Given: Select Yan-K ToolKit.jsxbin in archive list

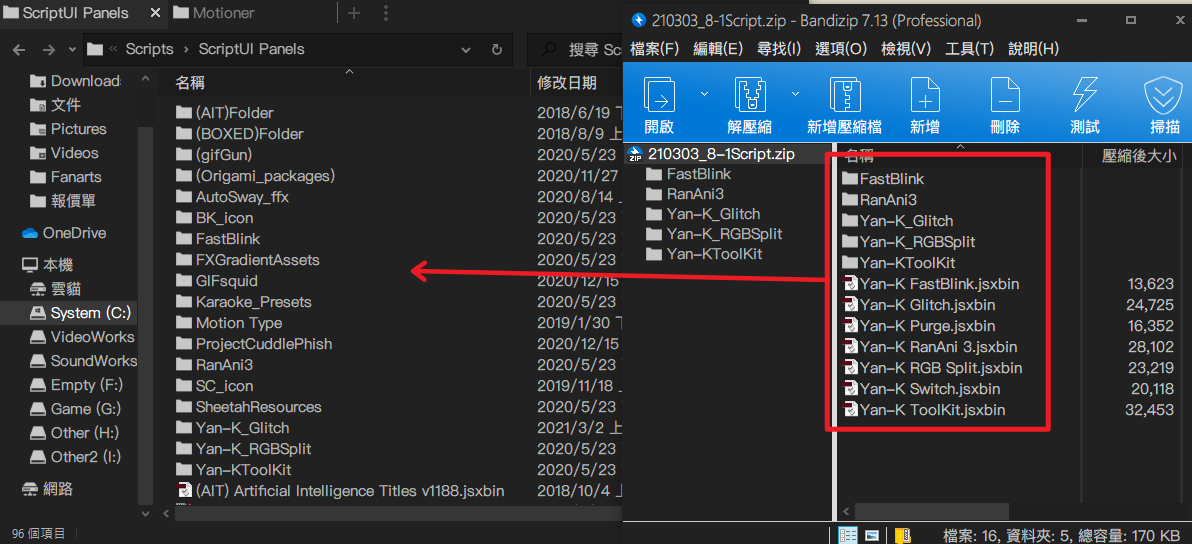Looking at the screenshot, I should coord(932,410).
